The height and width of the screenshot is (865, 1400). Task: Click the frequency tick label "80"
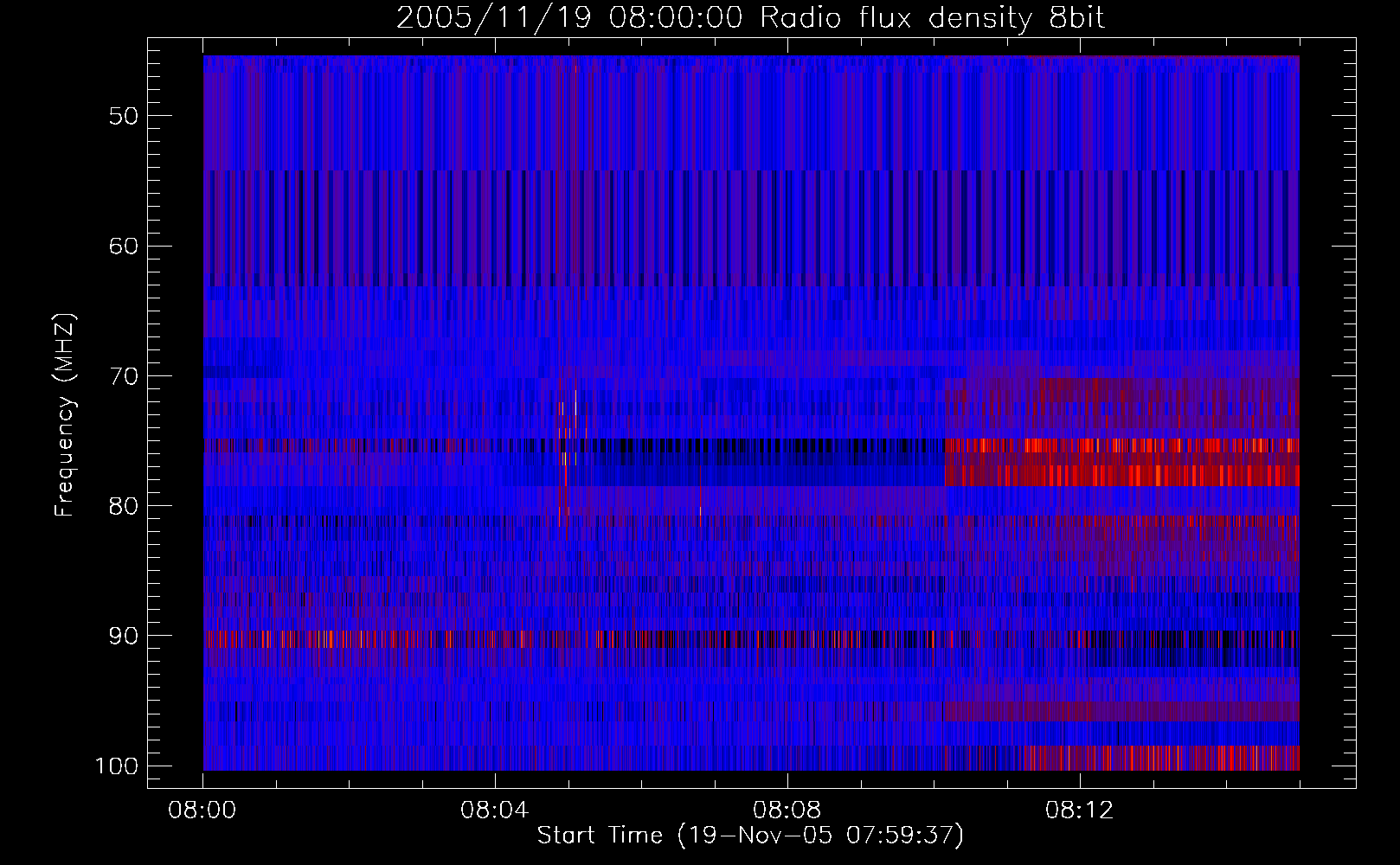124,506
